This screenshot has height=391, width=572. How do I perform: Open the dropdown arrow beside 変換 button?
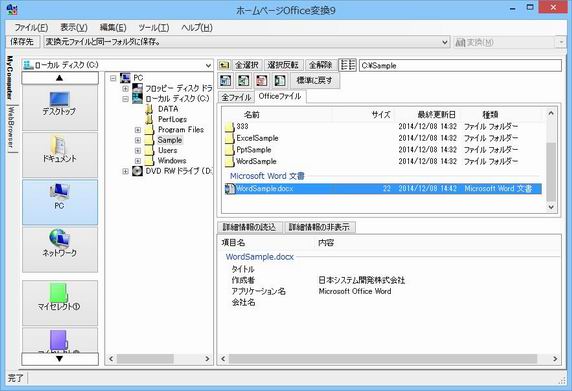pos(561,42)
